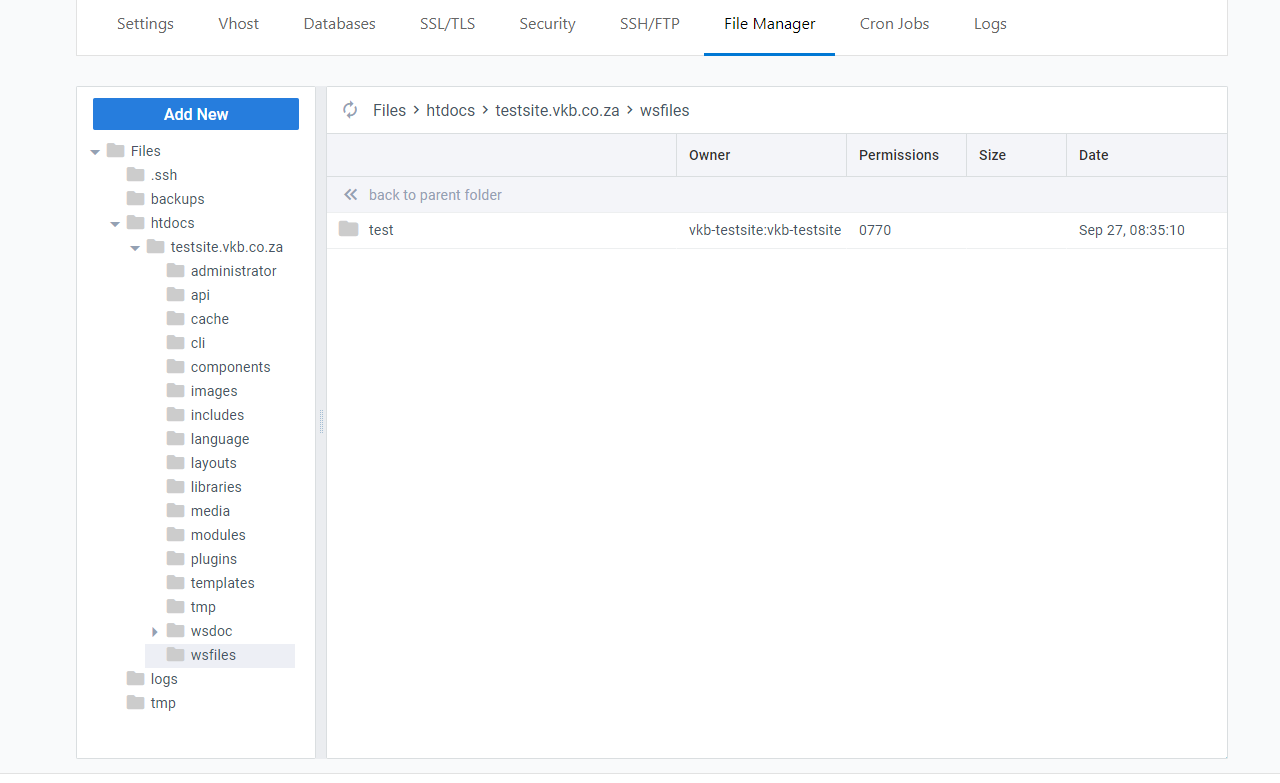Viewport: 1280px width, 783px height.
Task: Open htdocs via the breadcrumb link
Action: [x=450, y=110]
